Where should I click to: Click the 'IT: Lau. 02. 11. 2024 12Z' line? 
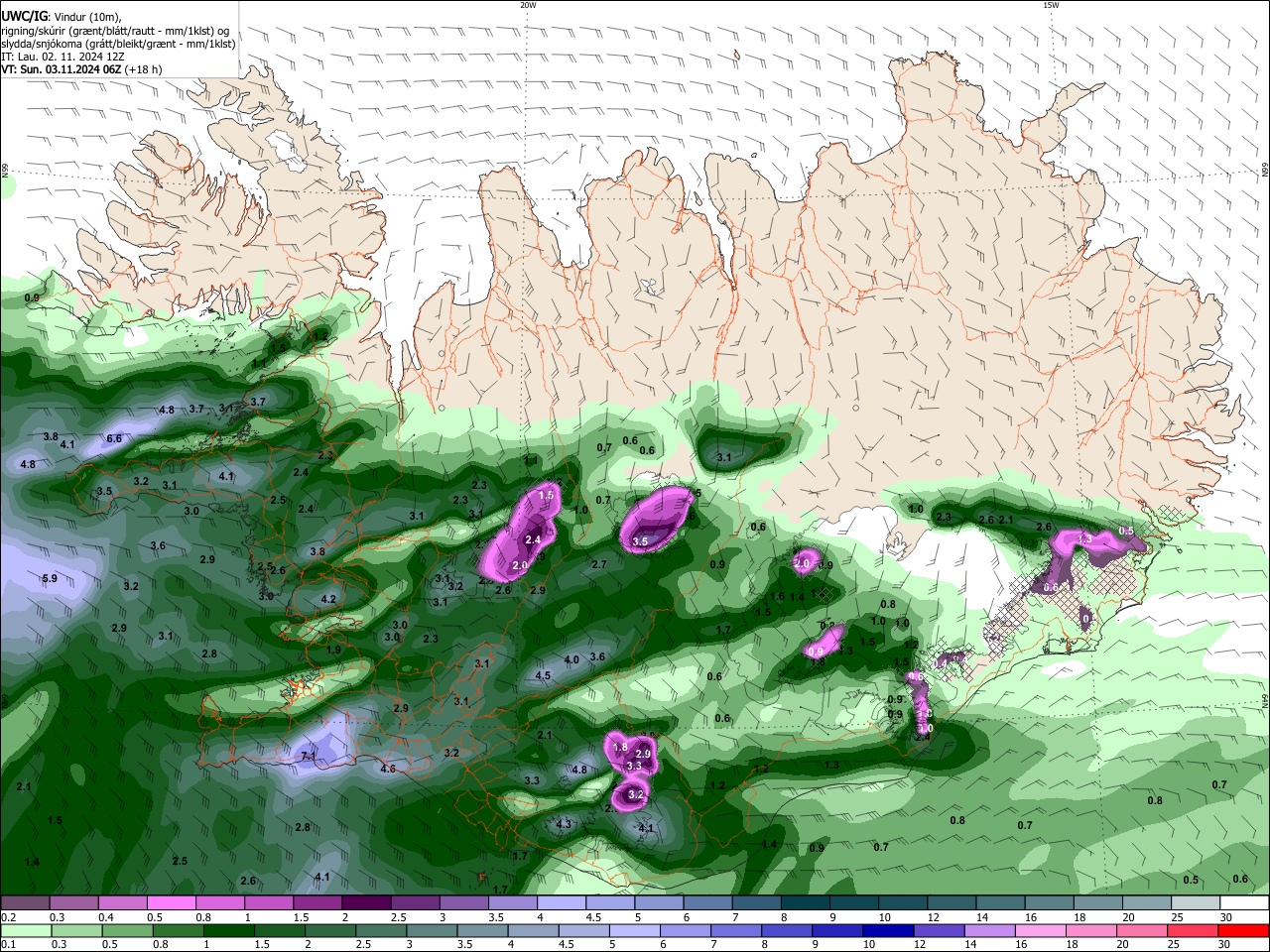coord(63,57)
